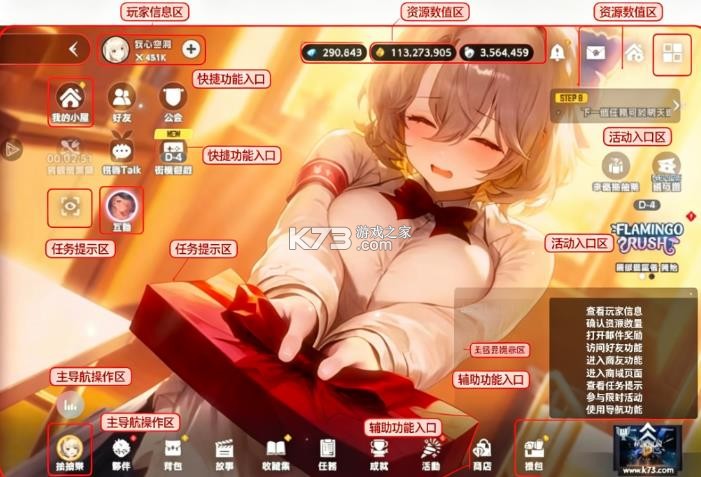Toggle the UI hide eye icon
This screenshot has width=701, height=477.
70,207
